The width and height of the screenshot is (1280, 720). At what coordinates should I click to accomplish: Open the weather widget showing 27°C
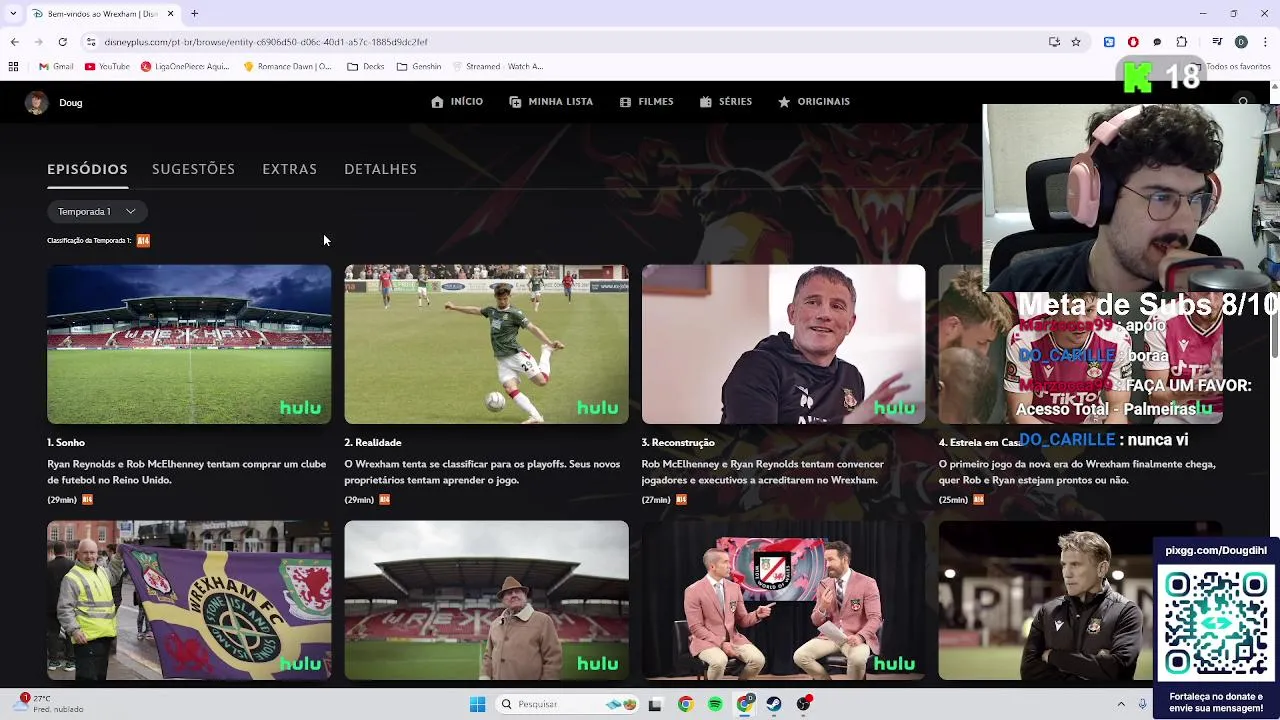[x=50, y=704]
